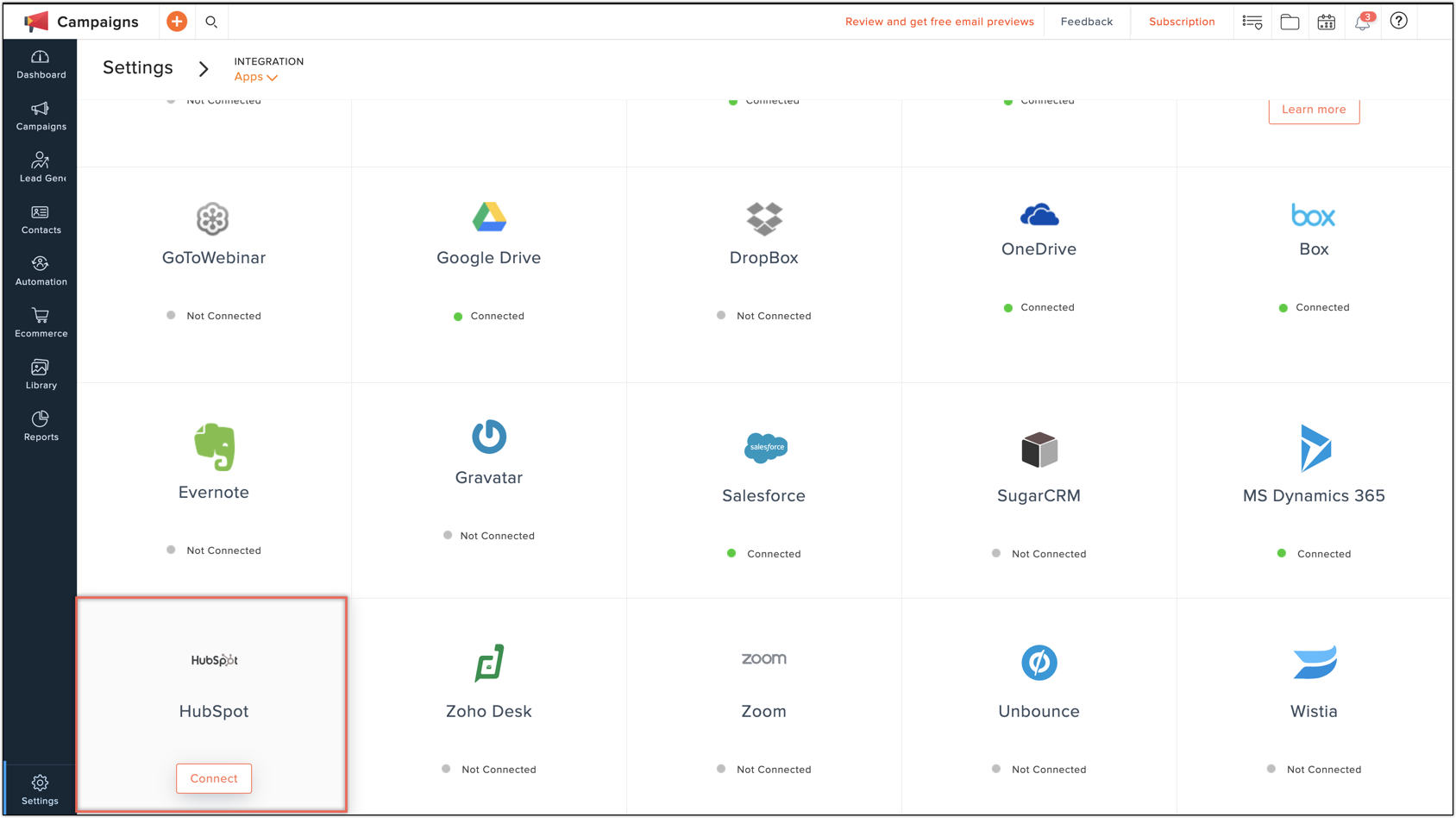1456x818 pixels.
Task: Open the Subscription link
Action: (x=1182, y=22)
